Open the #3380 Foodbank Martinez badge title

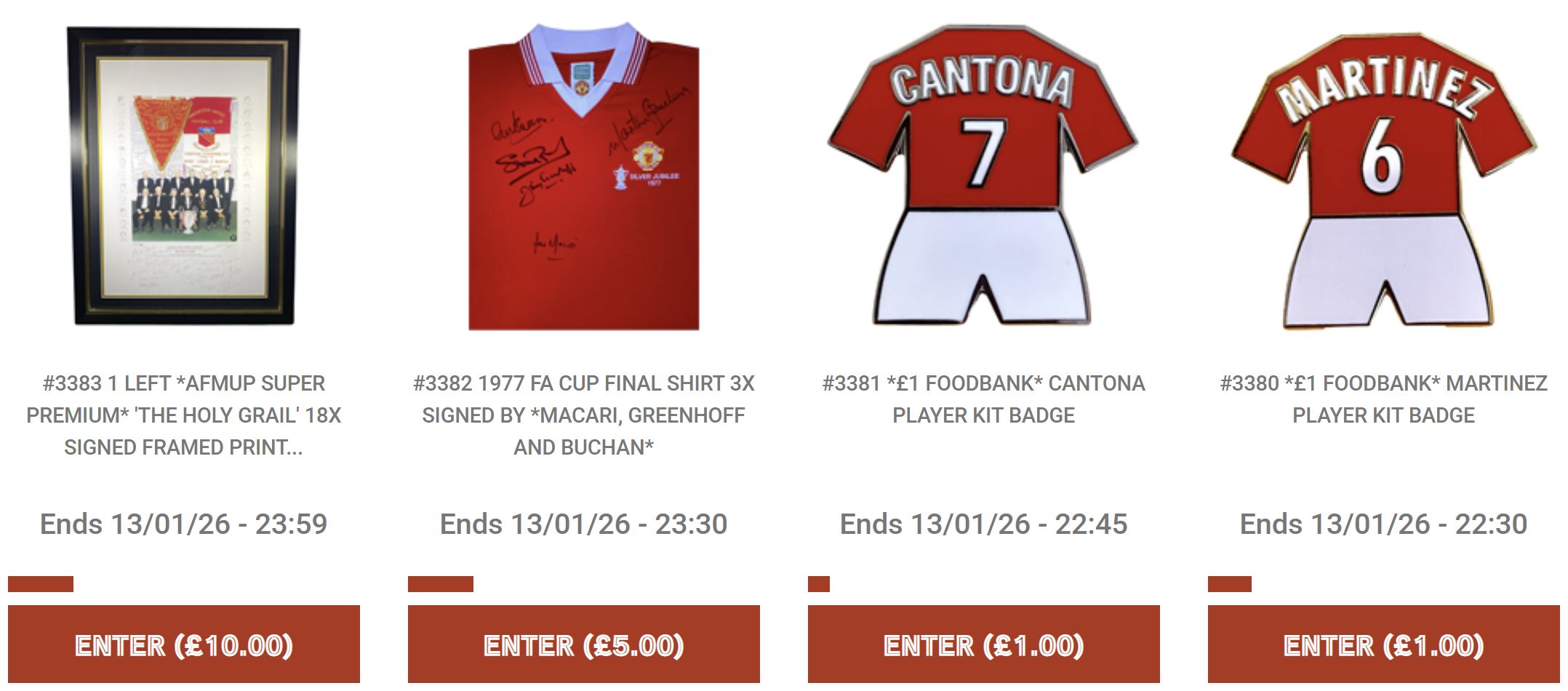pos(1384,399)
